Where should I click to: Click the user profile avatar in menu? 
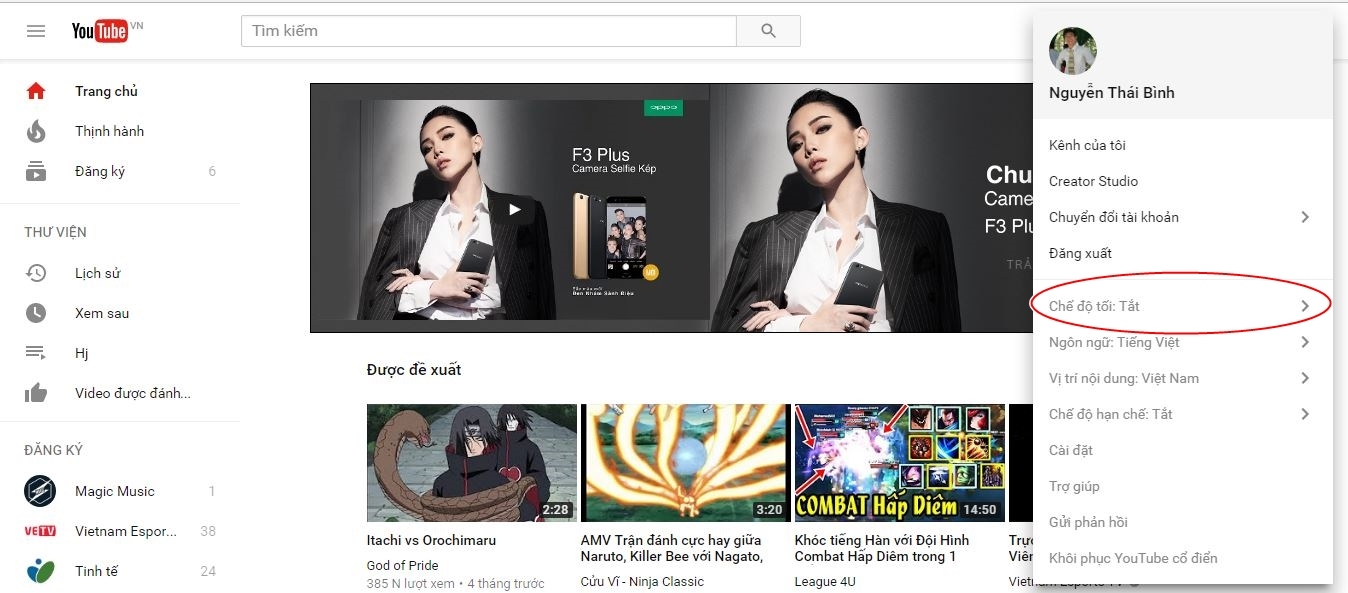pos(1072,51)
